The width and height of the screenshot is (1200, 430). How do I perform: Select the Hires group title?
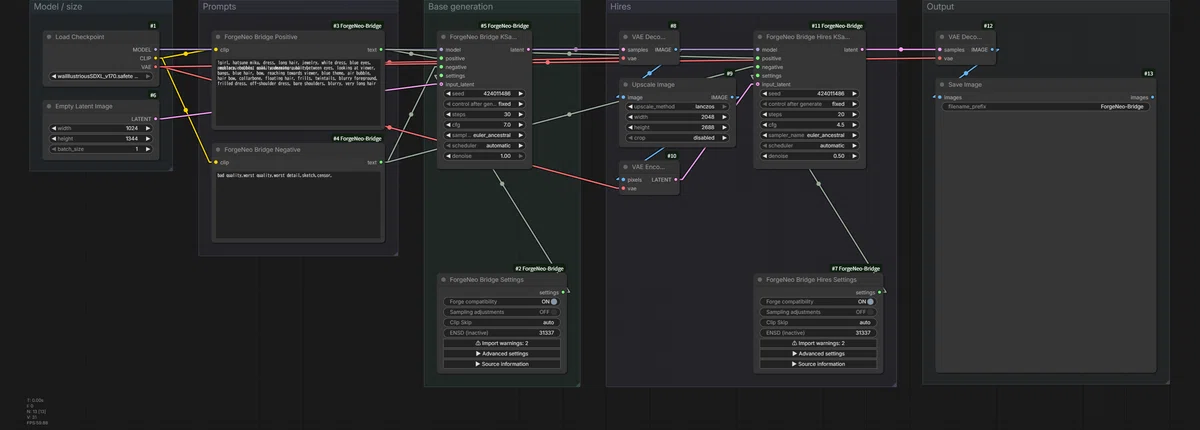(620, 7)
